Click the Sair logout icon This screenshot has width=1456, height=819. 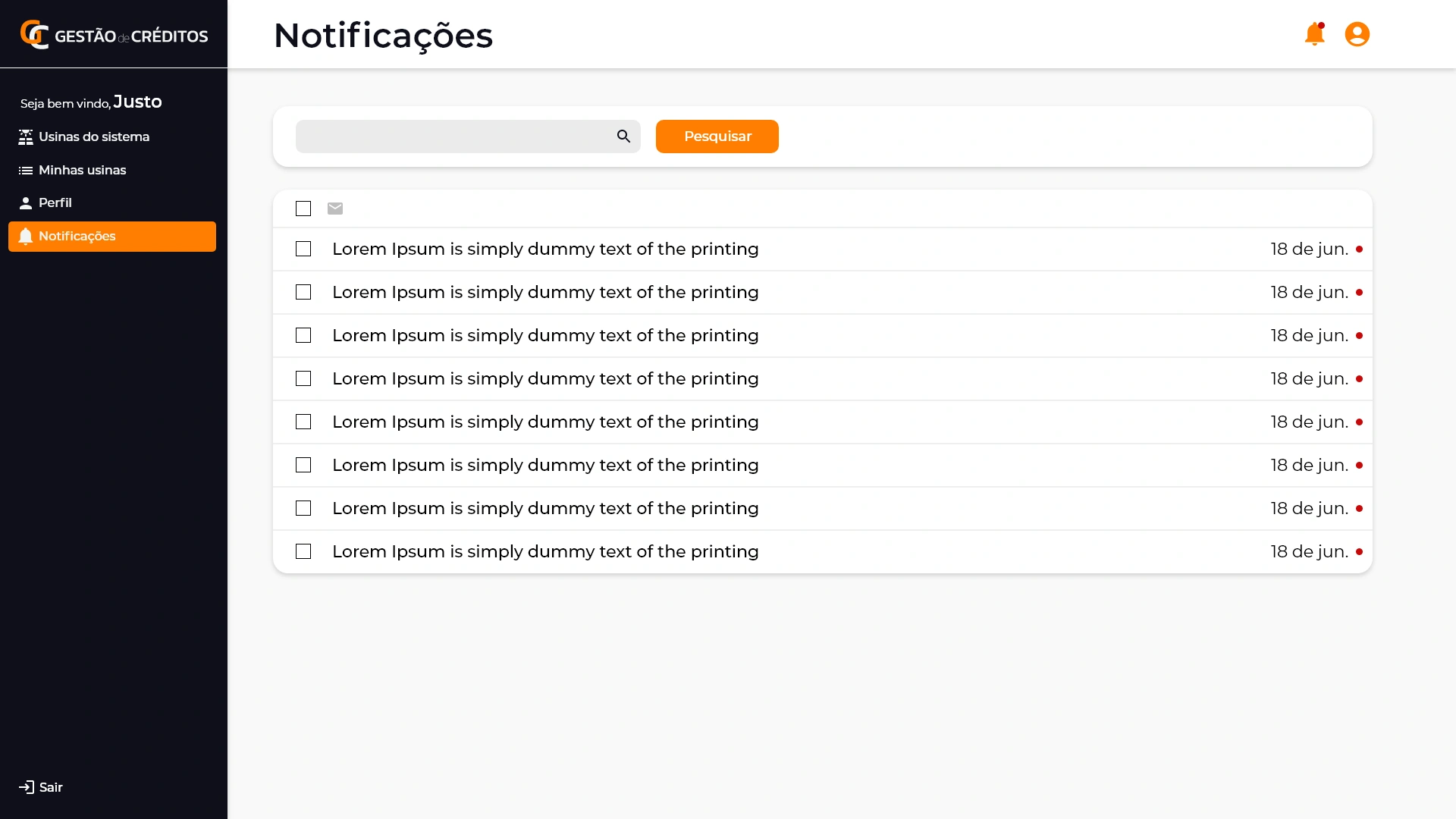[x=27, y=787]
